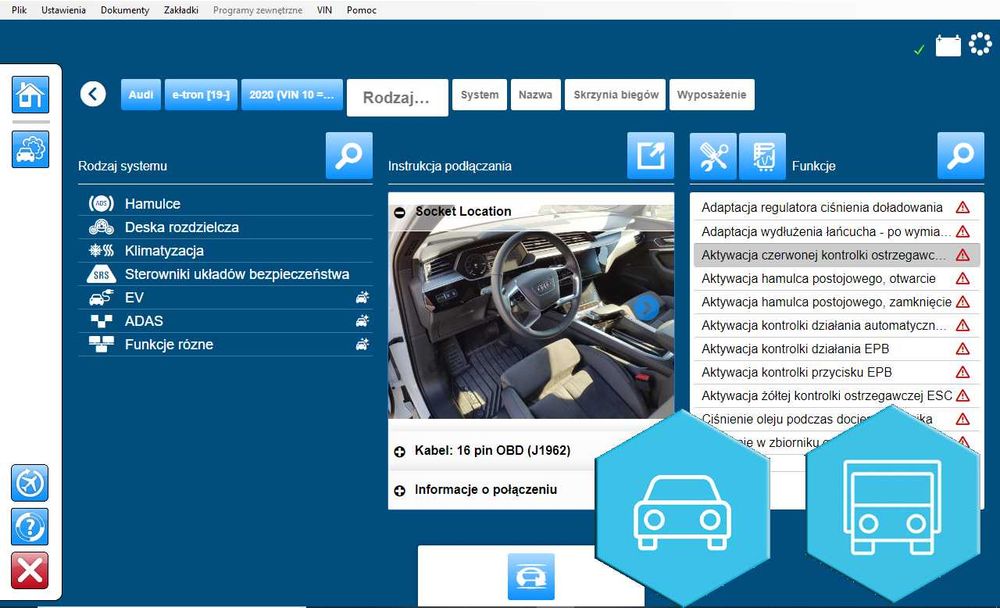1000x608 pixels.
Task: Open the report checklist icon beside Funkcje
Action: point(762,156)
